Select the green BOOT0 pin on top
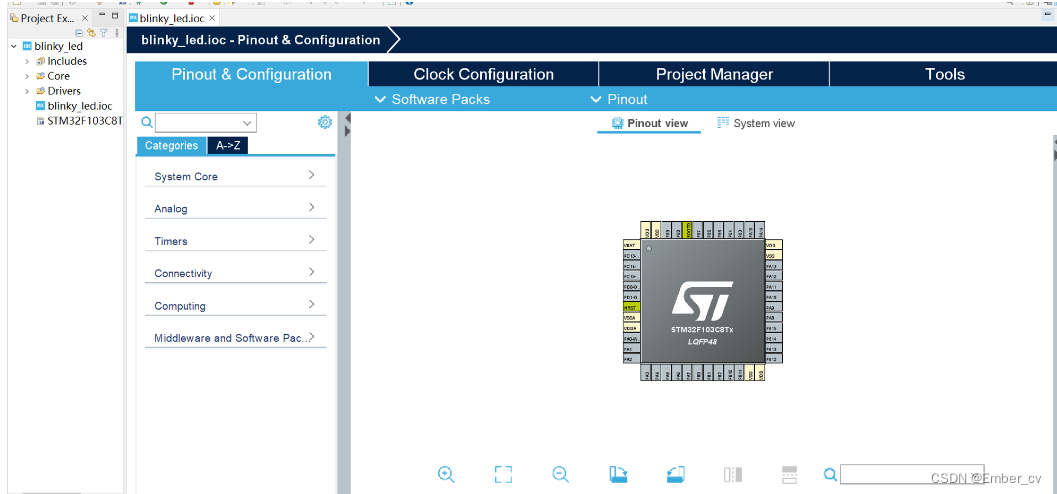The image size is (1057, 494). (688, 230)
